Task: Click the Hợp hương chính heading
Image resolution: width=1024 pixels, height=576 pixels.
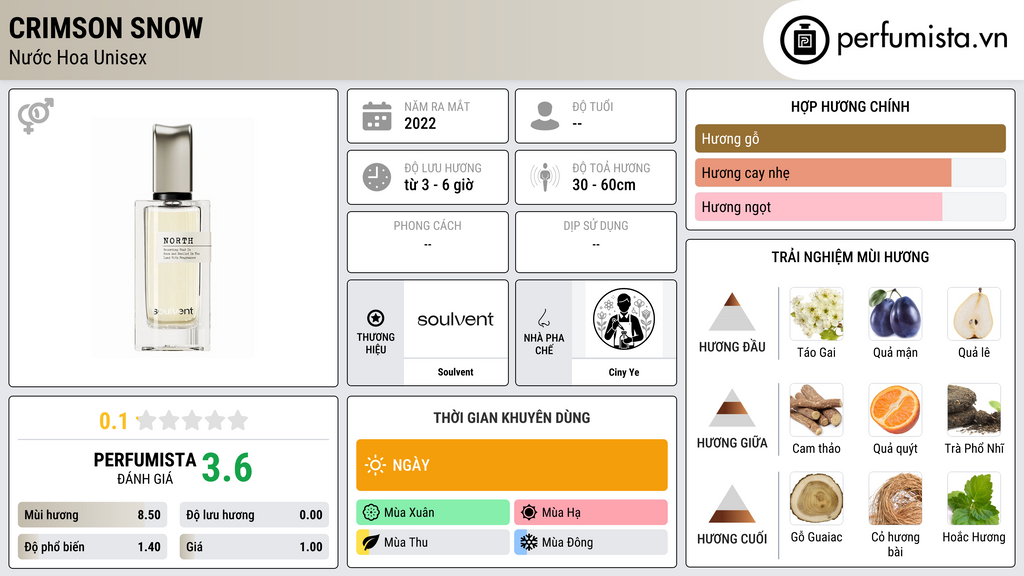Action: pos(850,106)
